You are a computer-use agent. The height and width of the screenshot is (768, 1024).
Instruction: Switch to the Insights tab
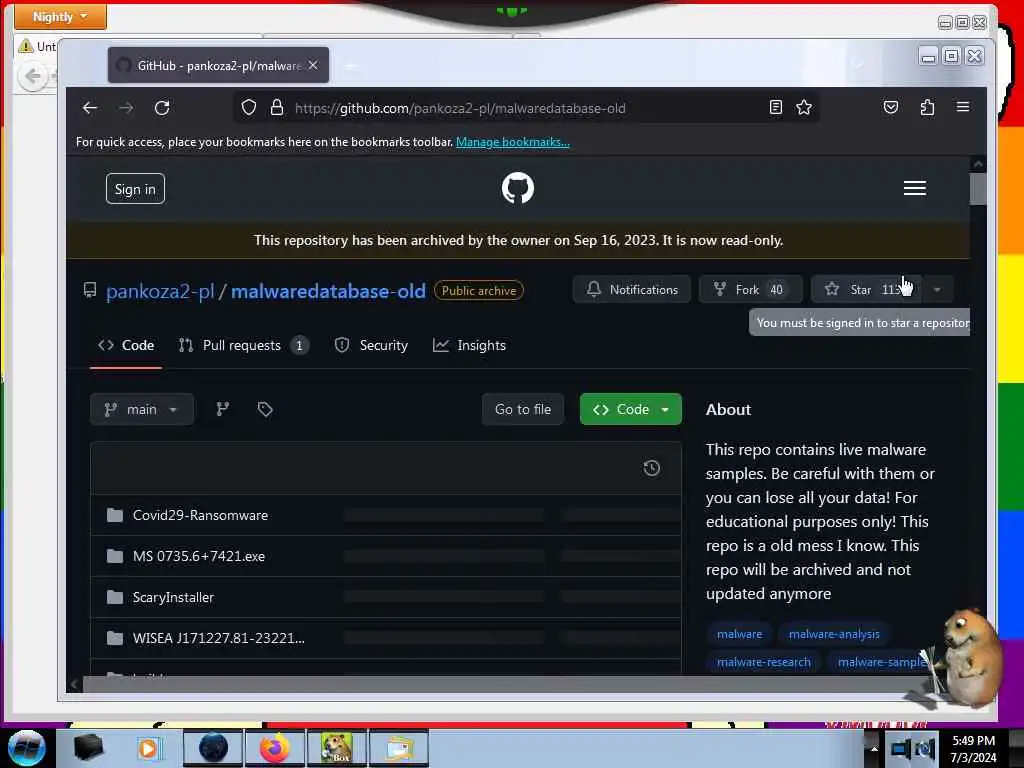coord(470,345)
